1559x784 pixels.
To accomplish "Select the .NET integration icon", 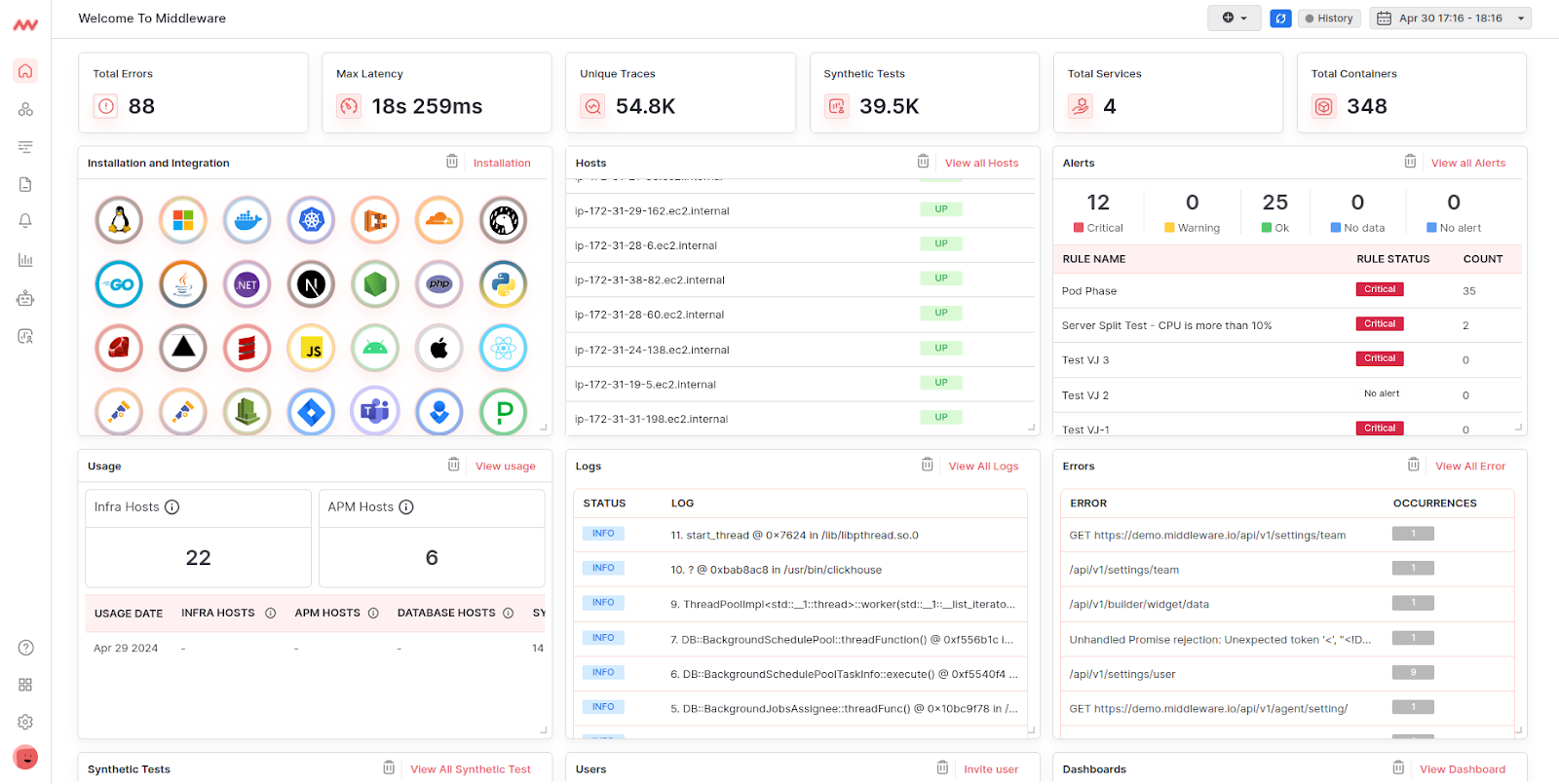I will [x=247, y=284].
